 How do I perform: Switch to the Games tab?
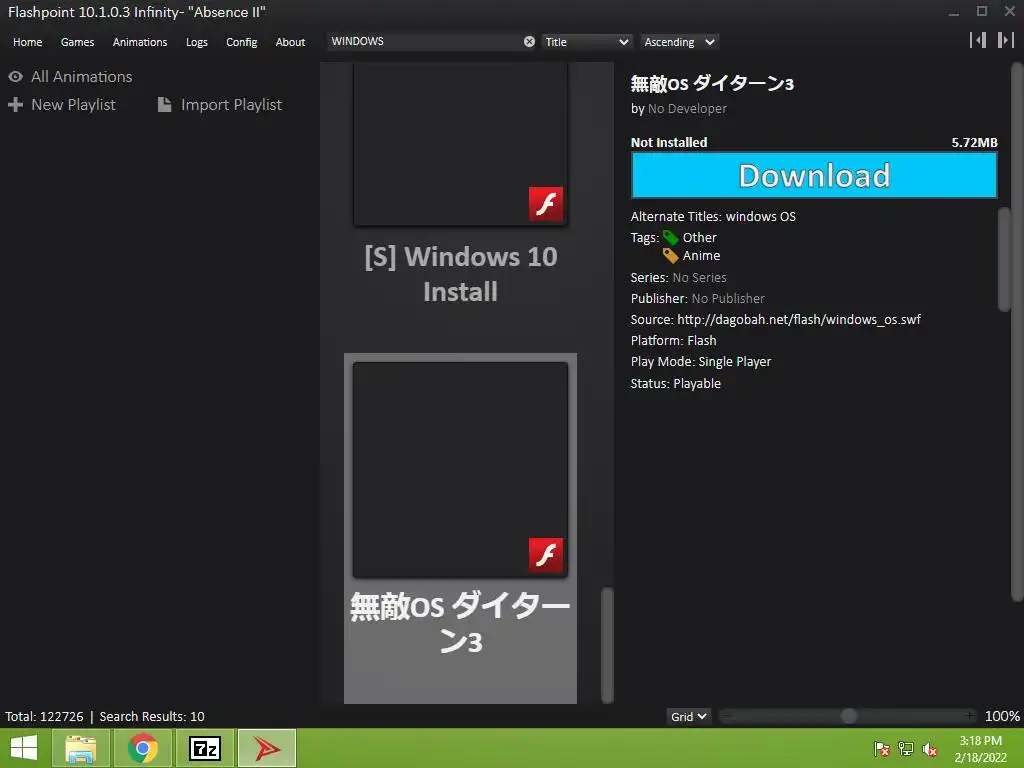coord(77,42)
